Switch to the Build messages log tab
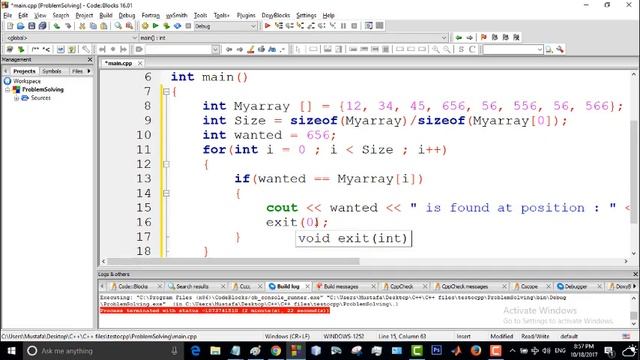This screenshot has width=640, height=360. (341, 287)
